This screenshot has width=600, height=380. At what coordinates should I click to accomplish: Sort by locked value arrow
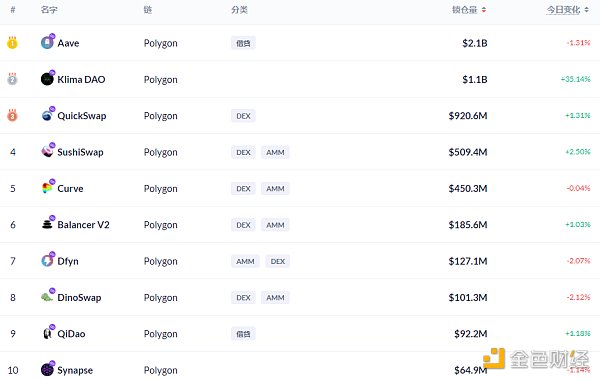[x=484, y=10]
